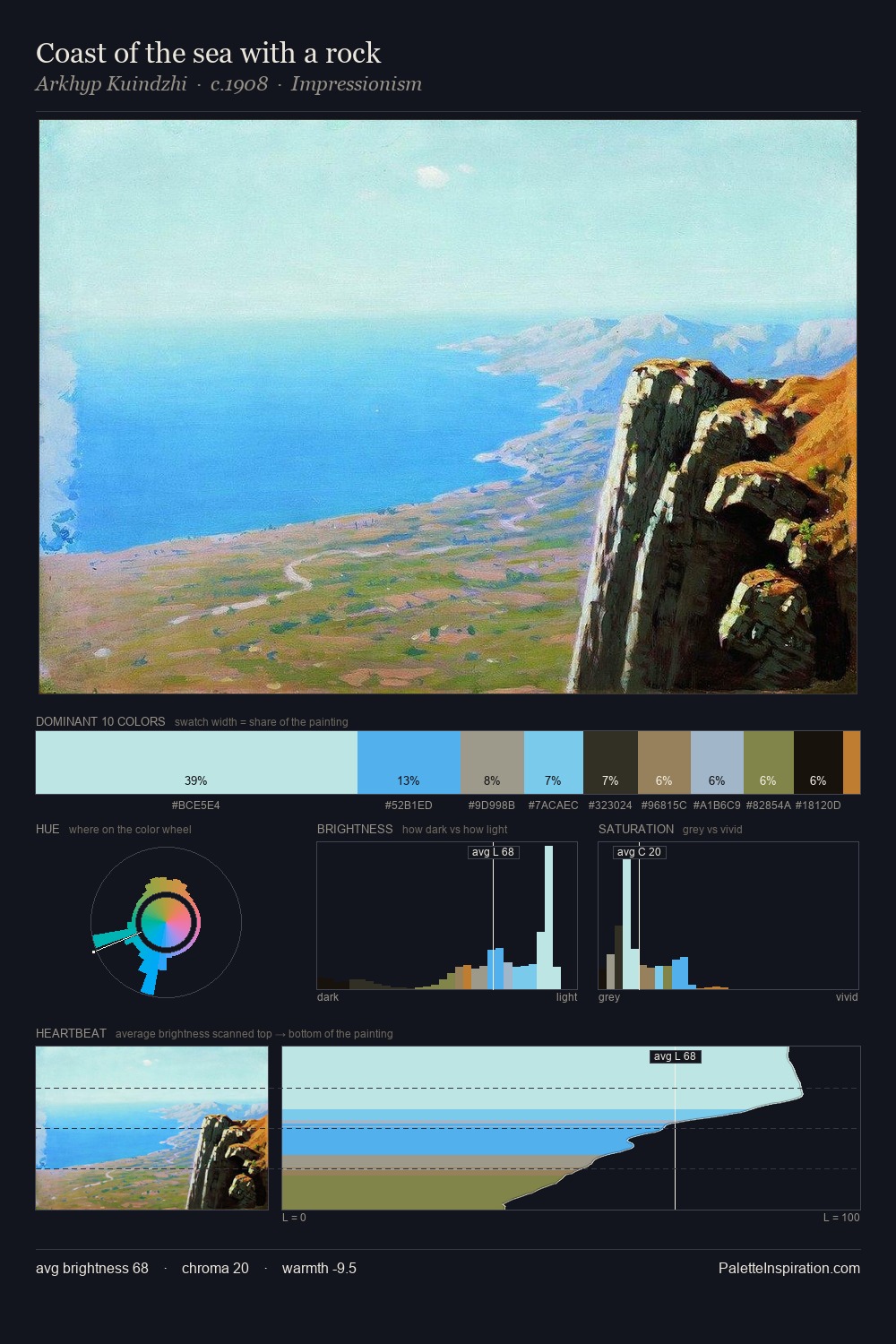Image resolution: width=896 pixels, height=1344 pixels.
Task: Click the "warmth -9.5" footer stat
Action: coord(319,1268)
